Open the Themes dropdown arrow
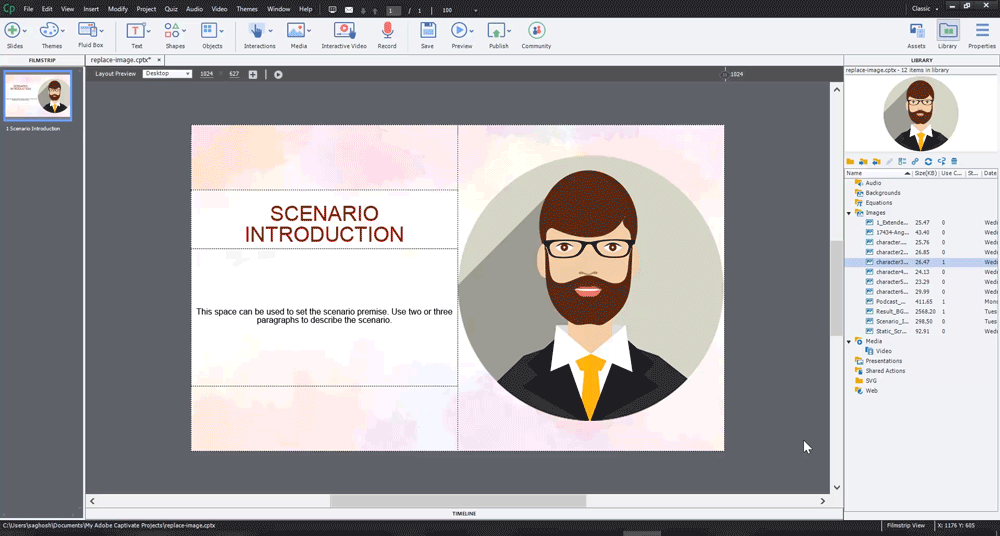The height and width of the screenshot is (536, 1000). tap(62, 31)
